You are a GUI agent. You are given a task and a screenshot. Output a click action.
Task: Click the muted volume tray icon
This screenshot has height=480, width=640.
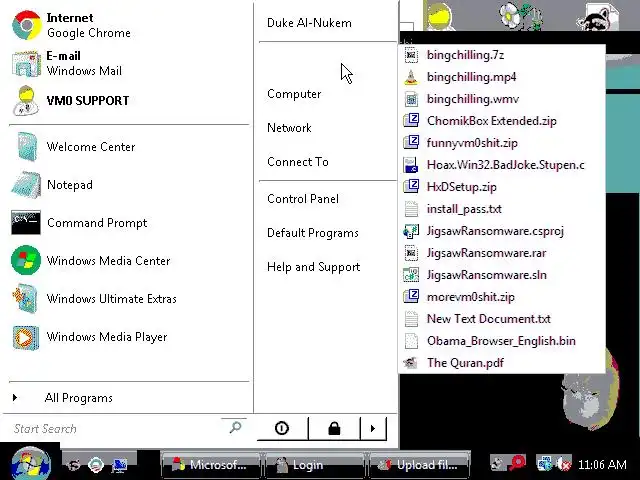(564, 464)
